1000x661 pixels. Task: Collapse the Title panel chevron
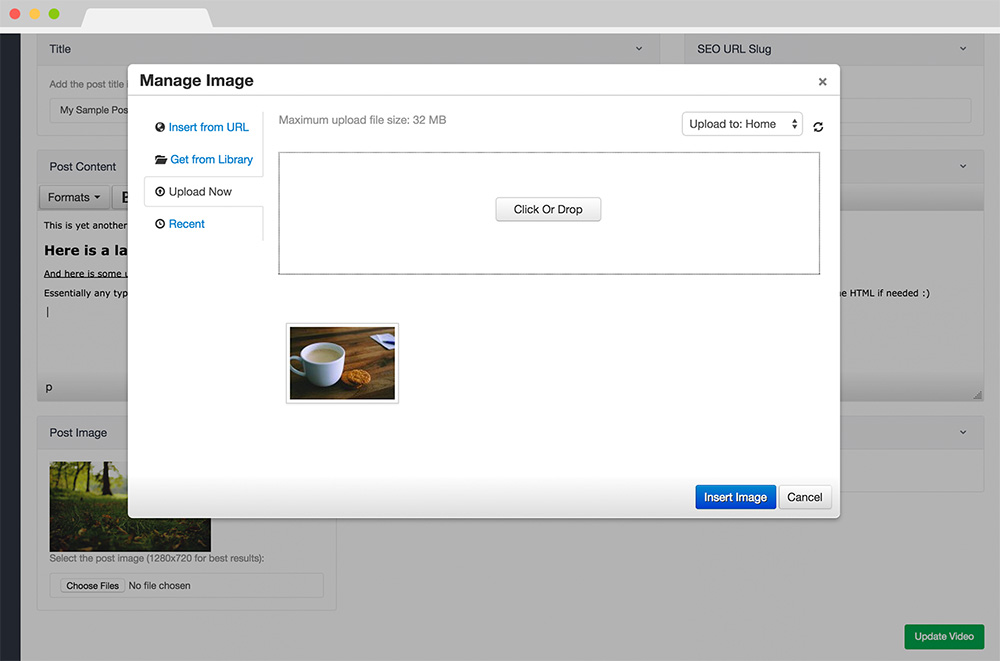[x=640, y=49]
